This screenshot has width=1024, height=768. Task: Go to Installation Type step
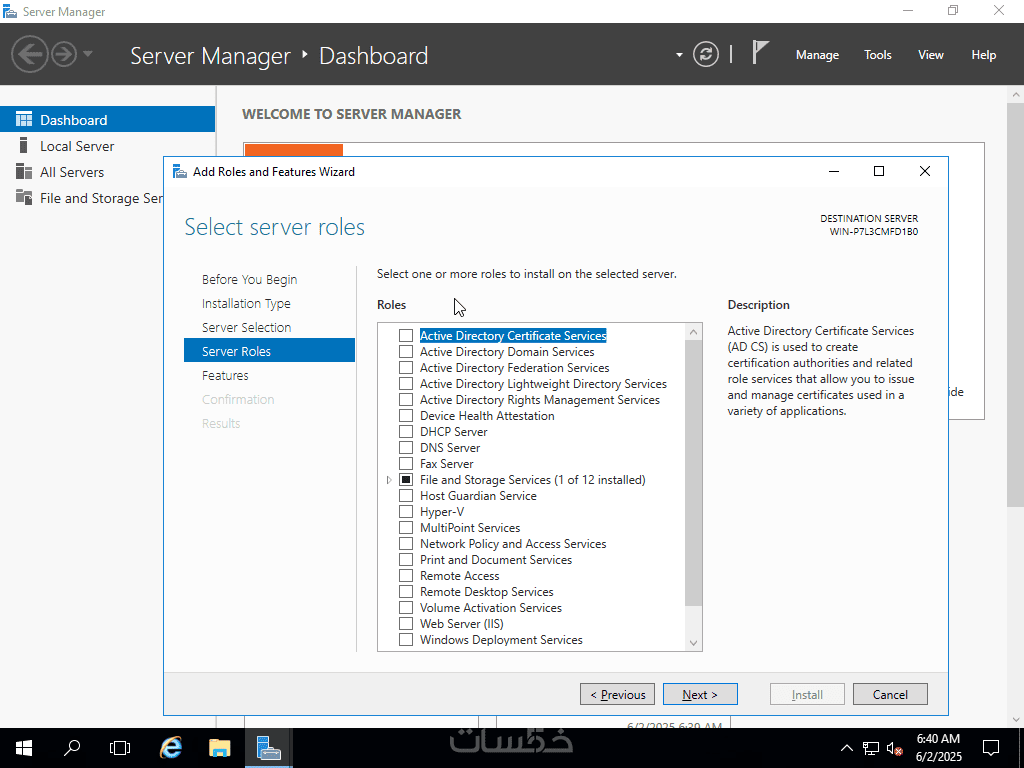(x=246, y=304)
